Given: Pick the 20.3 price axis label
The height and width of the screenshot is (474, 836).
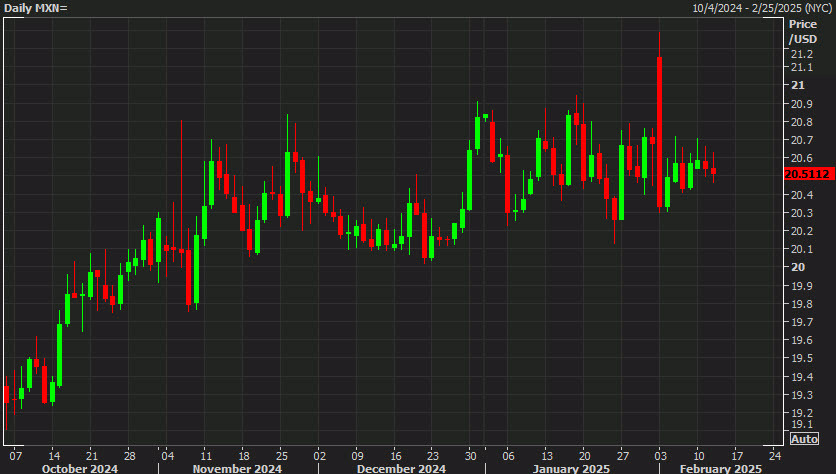Looking at the screenshot, I should pos(802,213).
